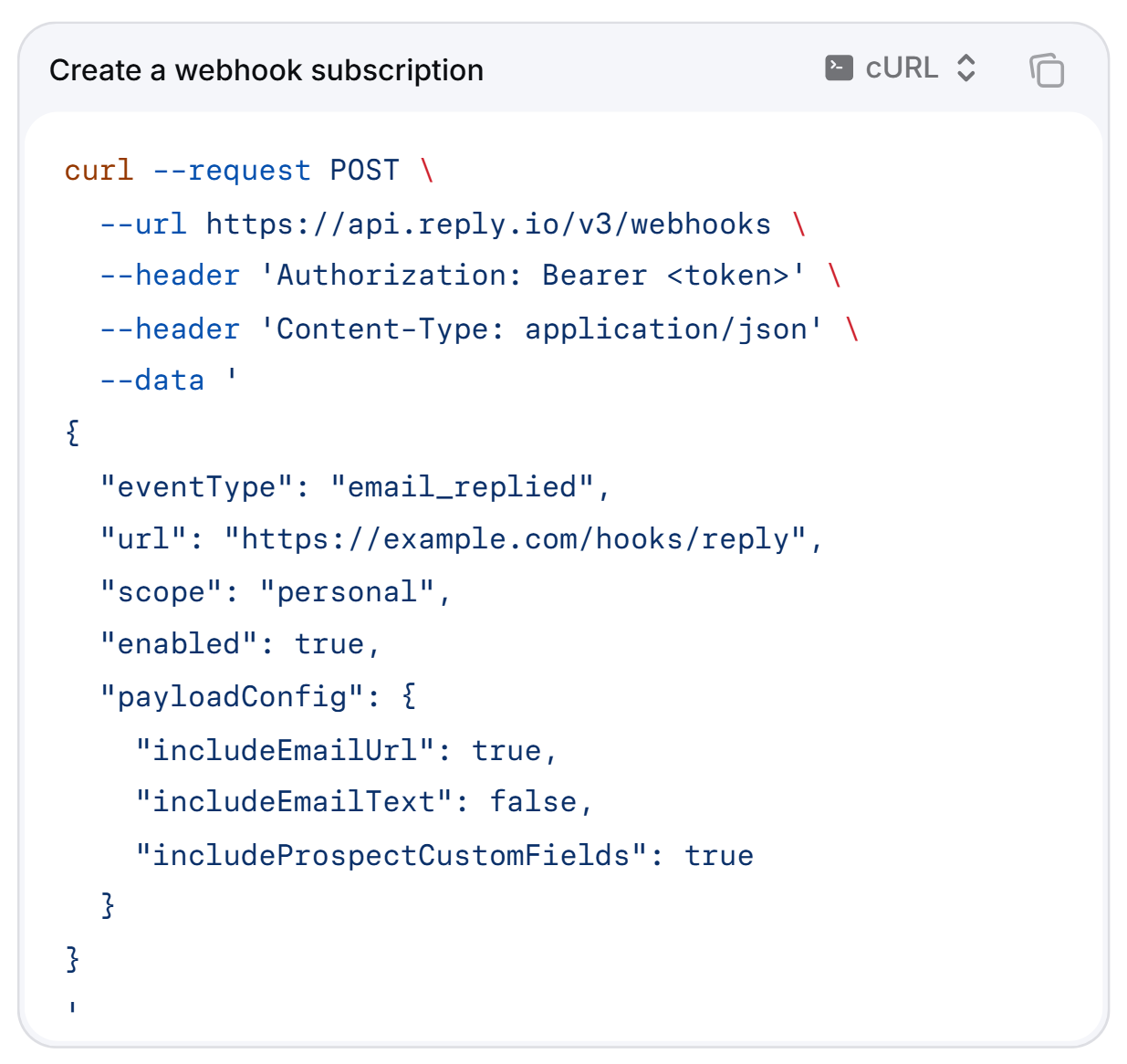This screenshot has width=1127, height=1064.
Task: Click the 'curl --request POST' line
Action: tap(249, 171)
